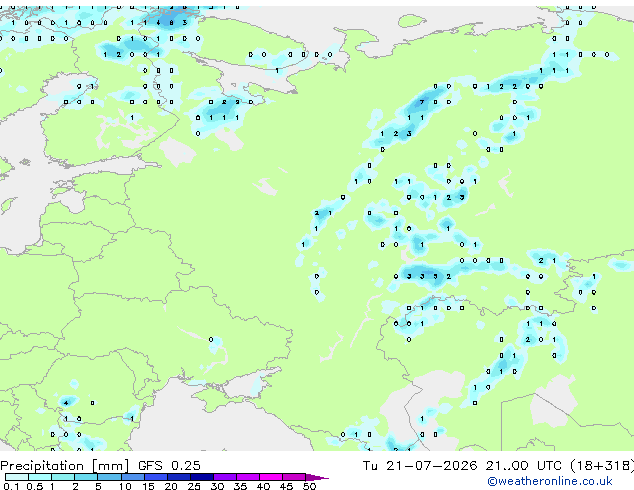The image size is (634, 490).
Task: Click the 0.5 to 1 mm legend color
Action: (x=40, y=477)
